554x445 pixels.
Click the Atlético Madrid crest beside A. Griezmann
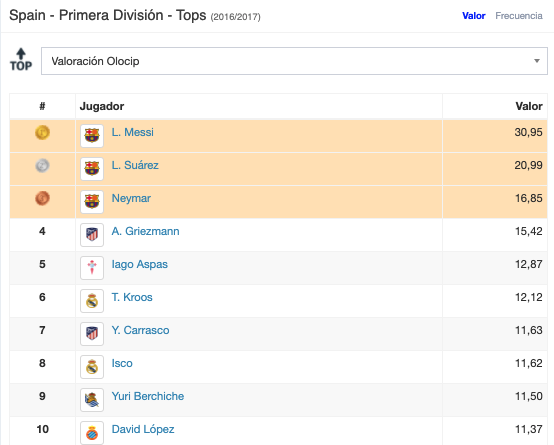click(x=92, y=235)
